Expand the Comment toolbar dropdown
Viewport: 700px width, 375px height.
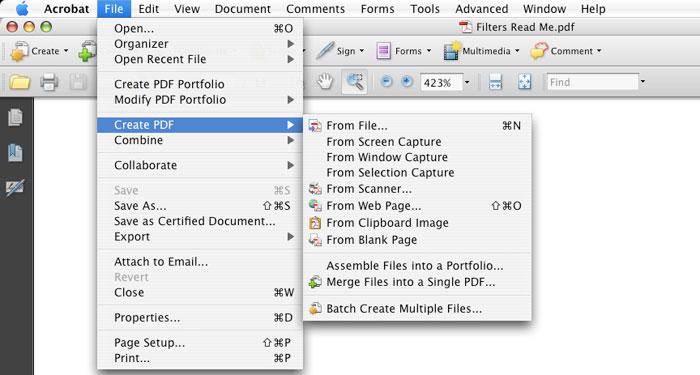tap(600, 51)
